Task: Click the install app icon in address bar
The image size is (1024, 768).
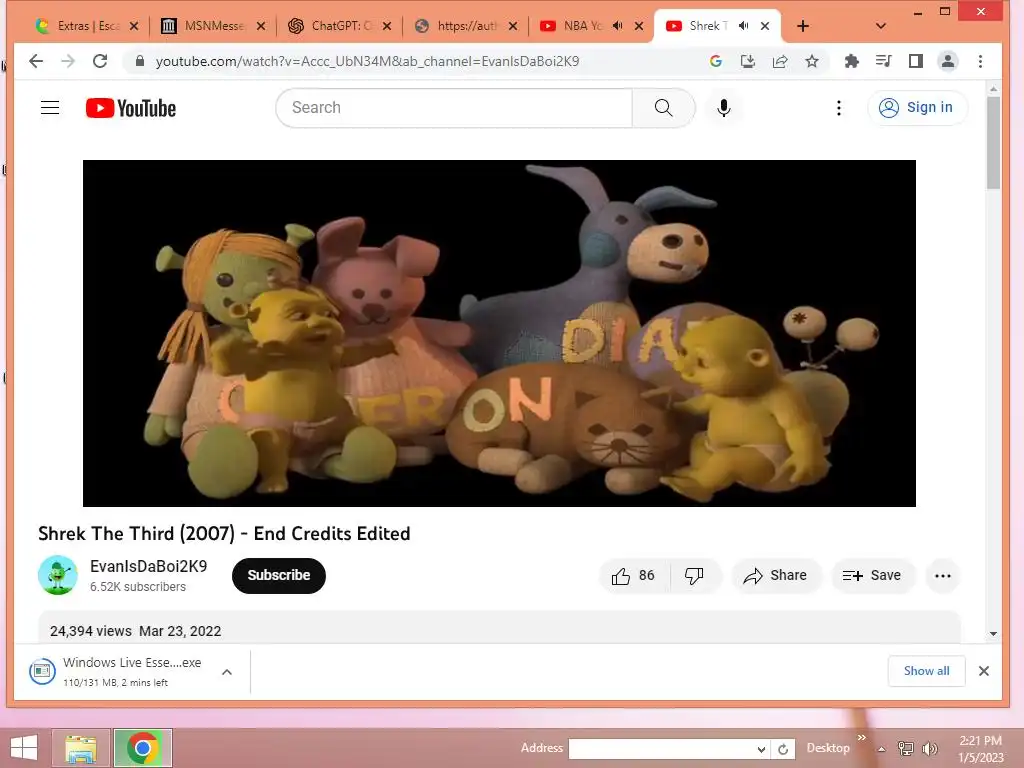Action: [748, 61]
